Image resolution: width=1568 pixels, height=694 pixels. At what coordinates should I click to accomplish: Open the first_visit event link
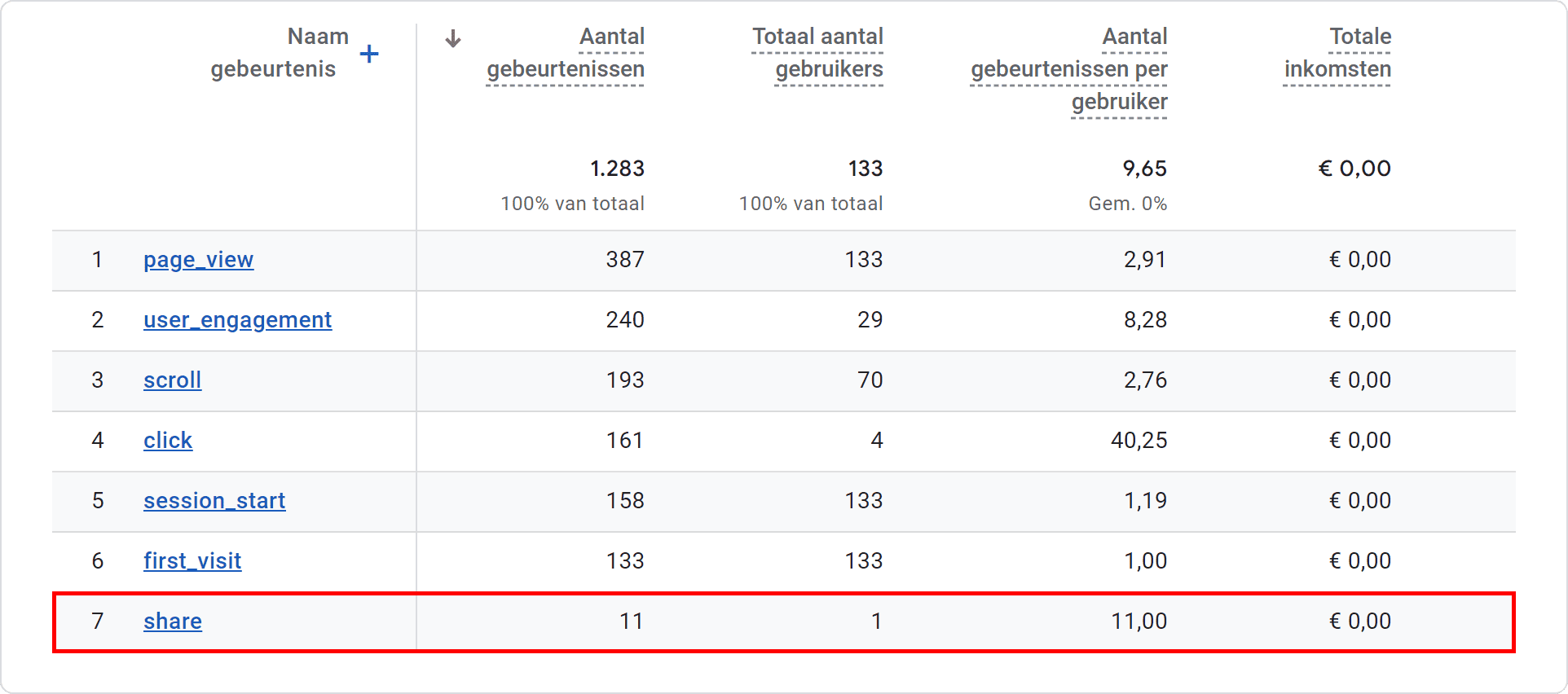pyautogui.click(x=192, y=561)
